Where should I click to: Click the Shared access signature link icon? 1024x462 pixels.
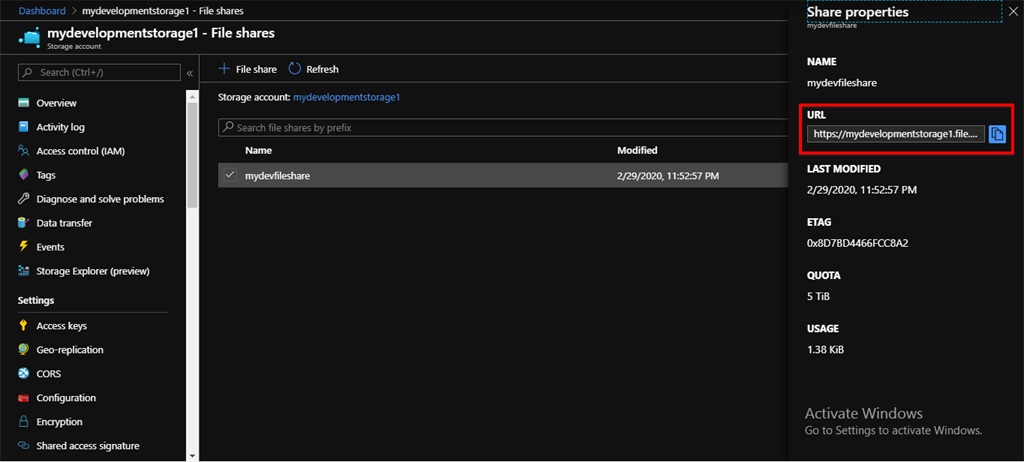pos(24,446)
